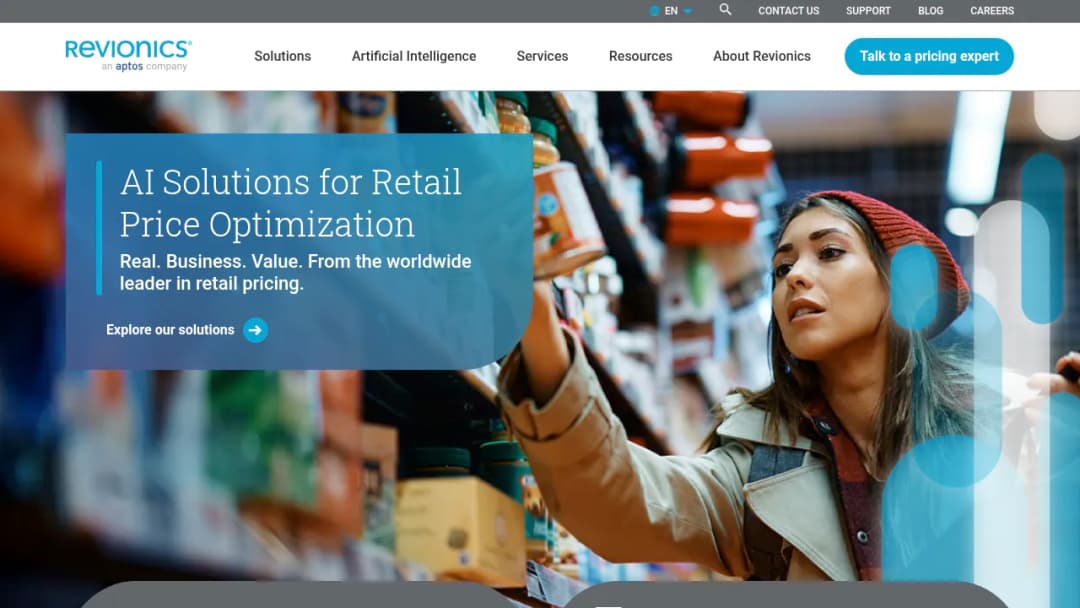Open the Services menu
This screenshot has width=1080, height=608.
[x=542, y=56]
